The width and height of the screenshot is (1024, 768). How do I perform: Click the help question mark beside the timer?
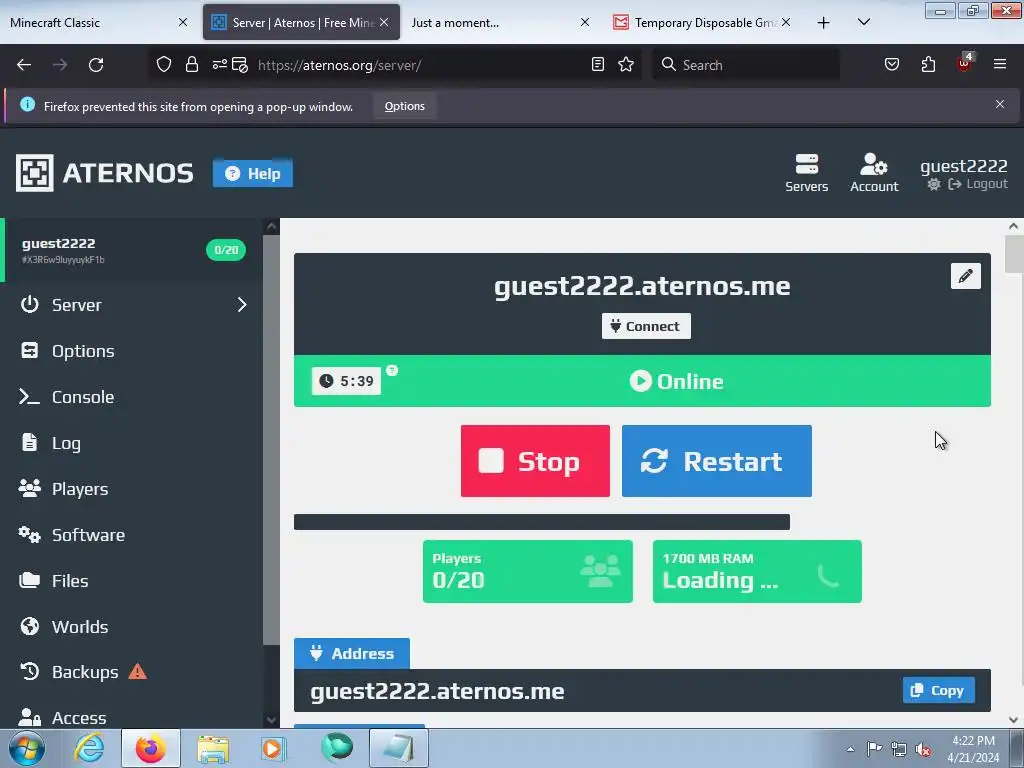click(x=392, y=370)
